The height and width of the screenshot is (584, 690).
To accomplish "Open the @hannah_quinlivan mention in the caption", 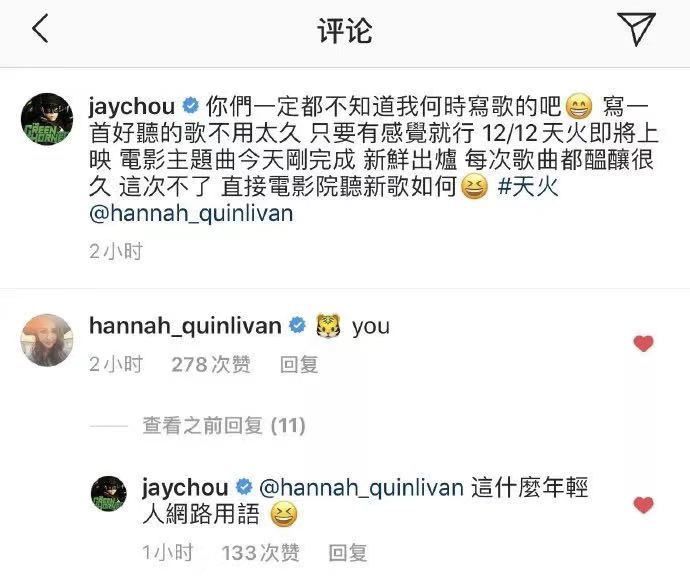I will coord(191,214).
